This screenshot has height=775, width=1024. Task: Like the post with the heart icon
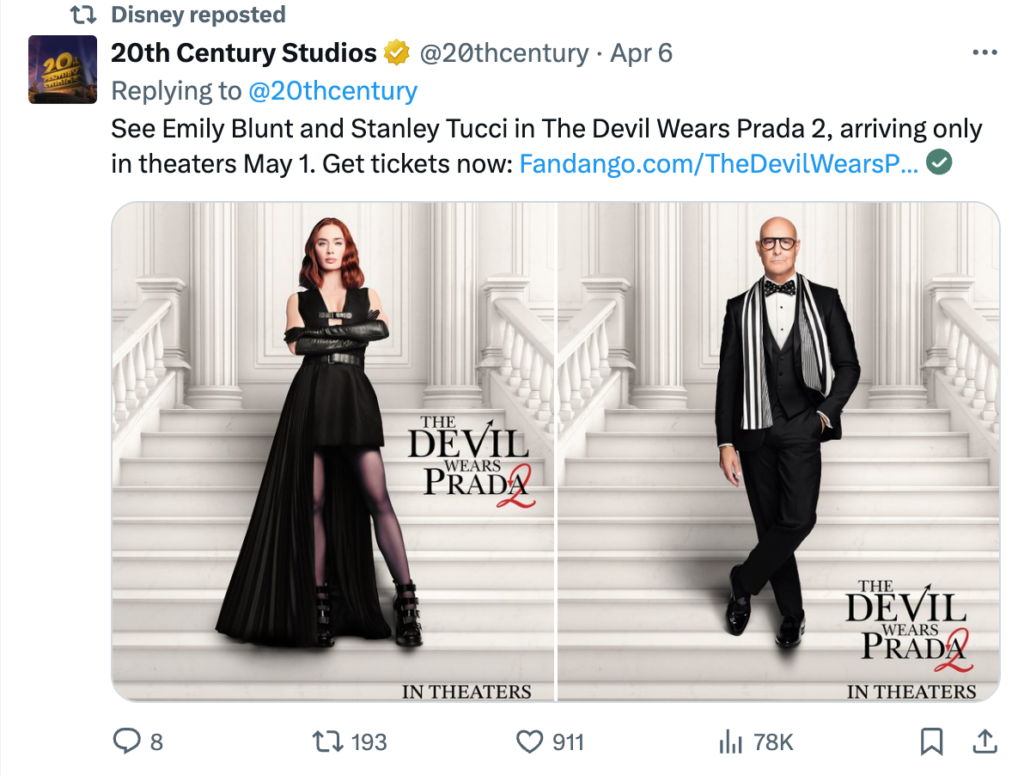point(528,742)
